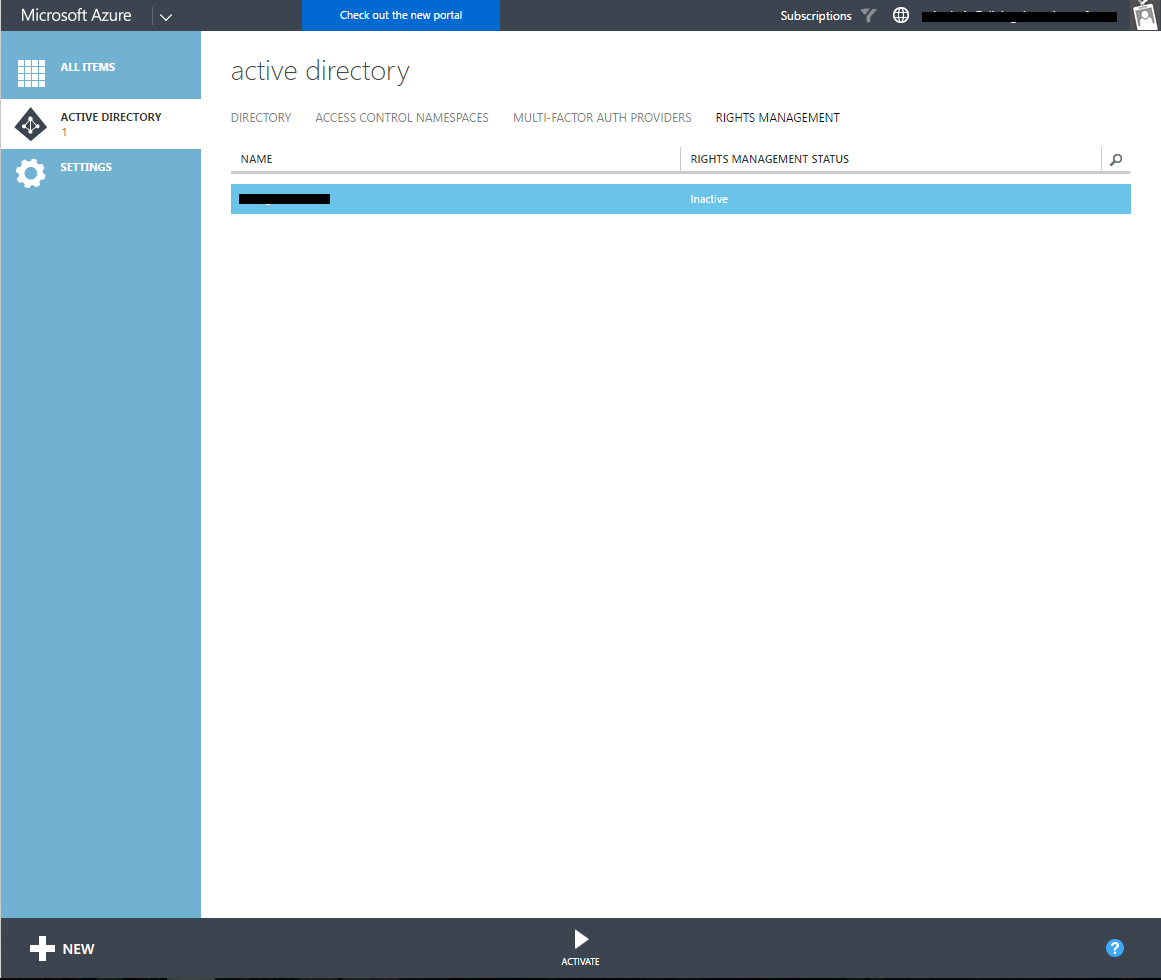Open the Multi-Factor Auth Providers tab

click(602, 118)
